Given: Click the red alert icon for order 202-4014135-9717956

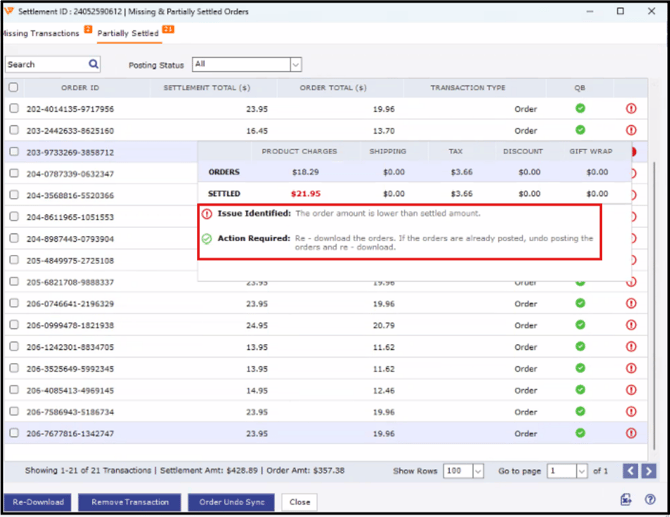Looking at the screenshot, I should (631, 109).
